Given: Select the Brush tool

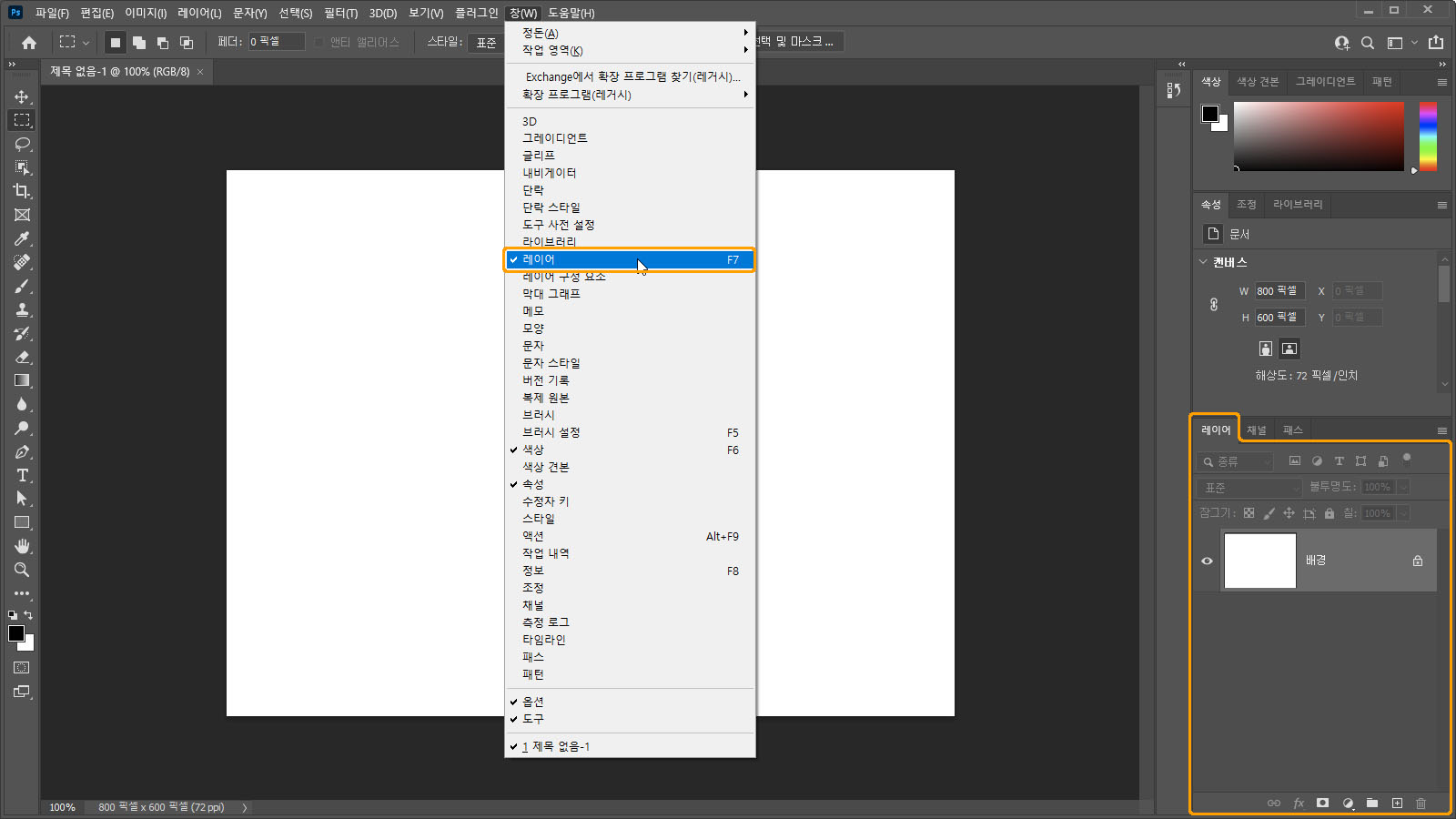Looking at the screenshot, I should pos(22,286).
